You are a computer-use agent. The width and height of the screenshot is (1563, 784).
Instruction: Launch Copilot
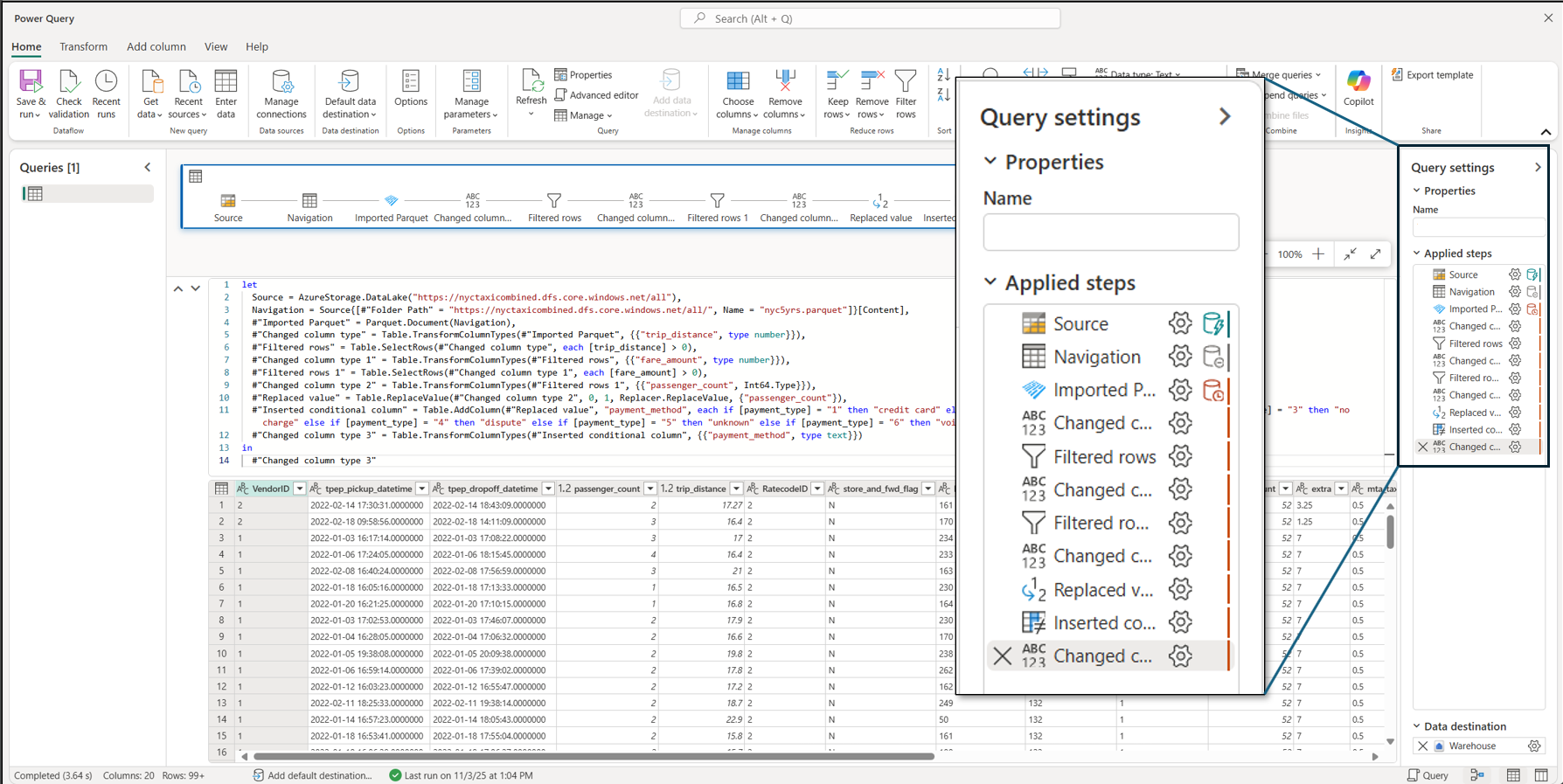[x=1358, y=88]
